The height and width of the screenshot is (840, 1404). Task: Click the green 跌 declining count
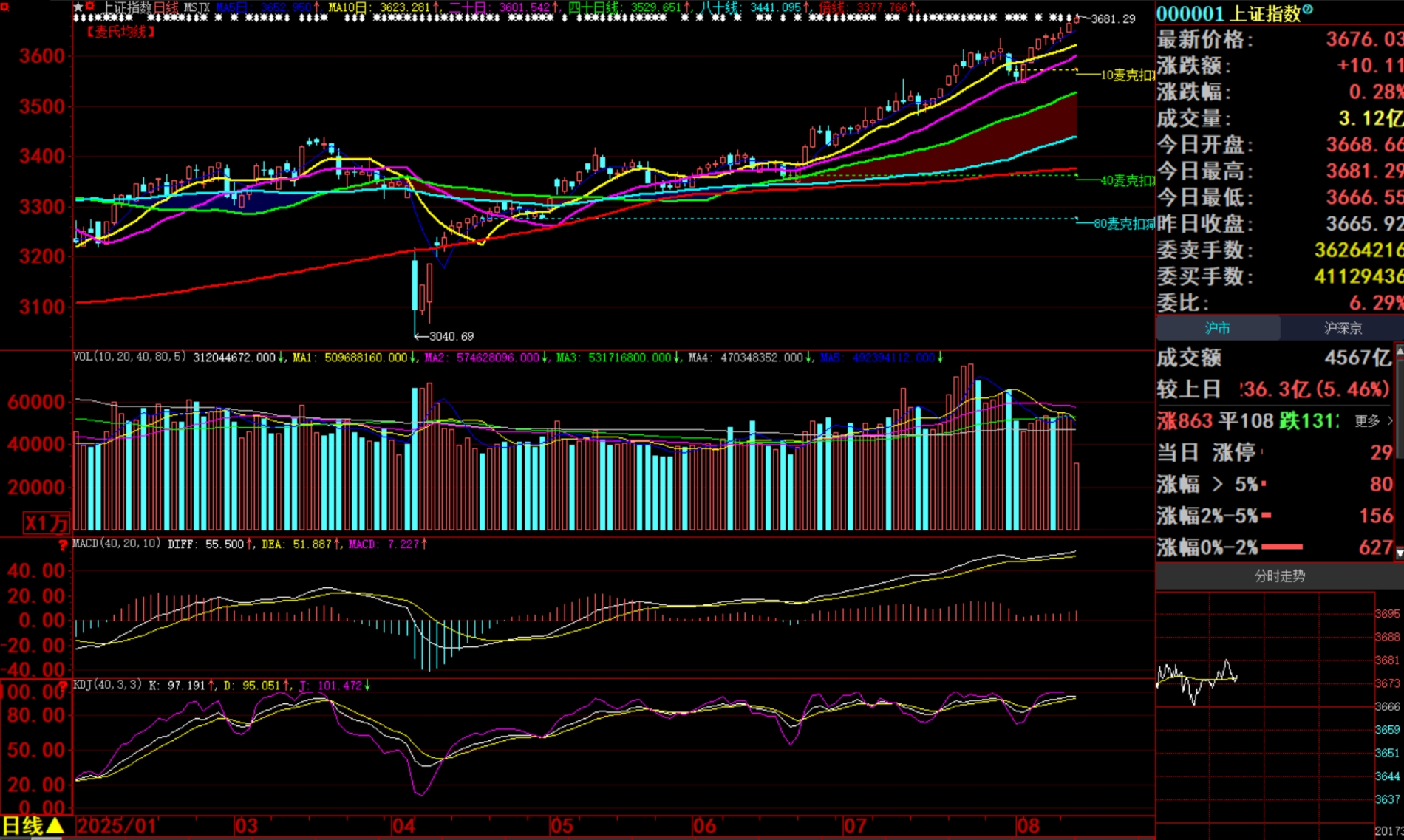[1309, 420]
